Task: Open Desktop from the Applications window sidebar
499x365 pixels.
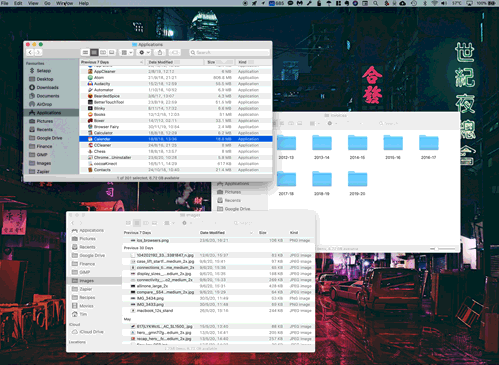Action: pyautogui.click(x=45, y=79)
